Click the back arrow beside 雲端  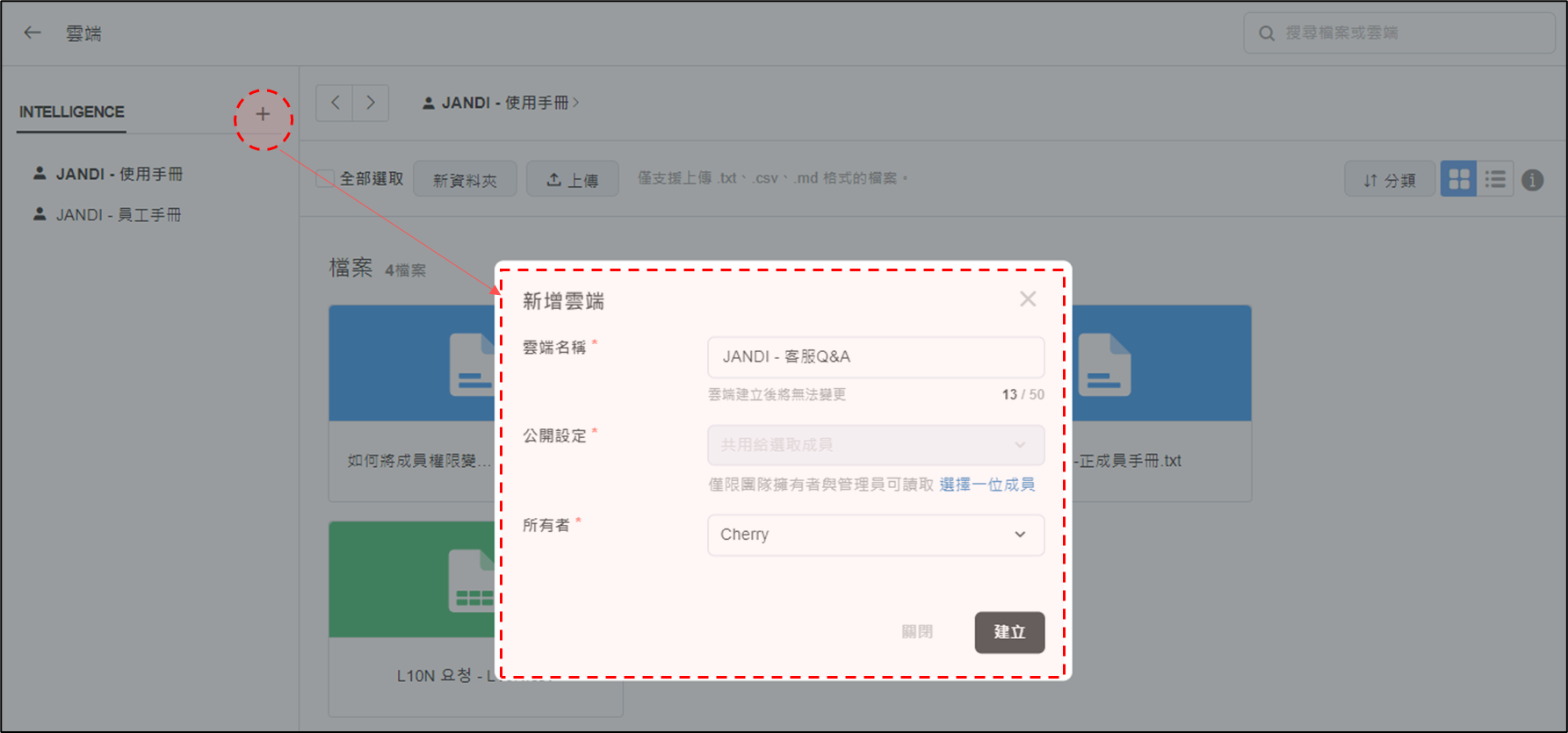point(33,33)
